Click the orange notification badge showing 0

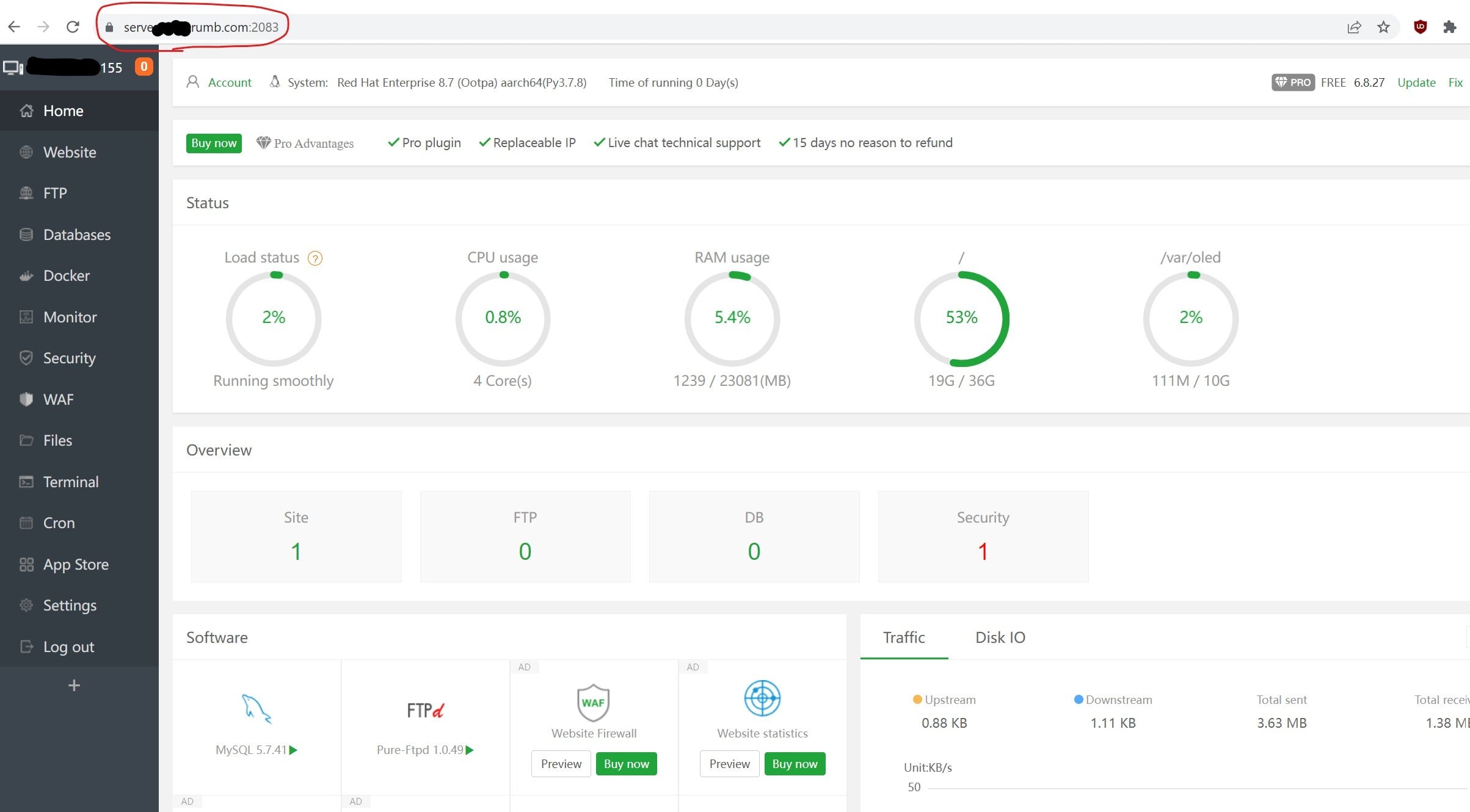(144, 67)
